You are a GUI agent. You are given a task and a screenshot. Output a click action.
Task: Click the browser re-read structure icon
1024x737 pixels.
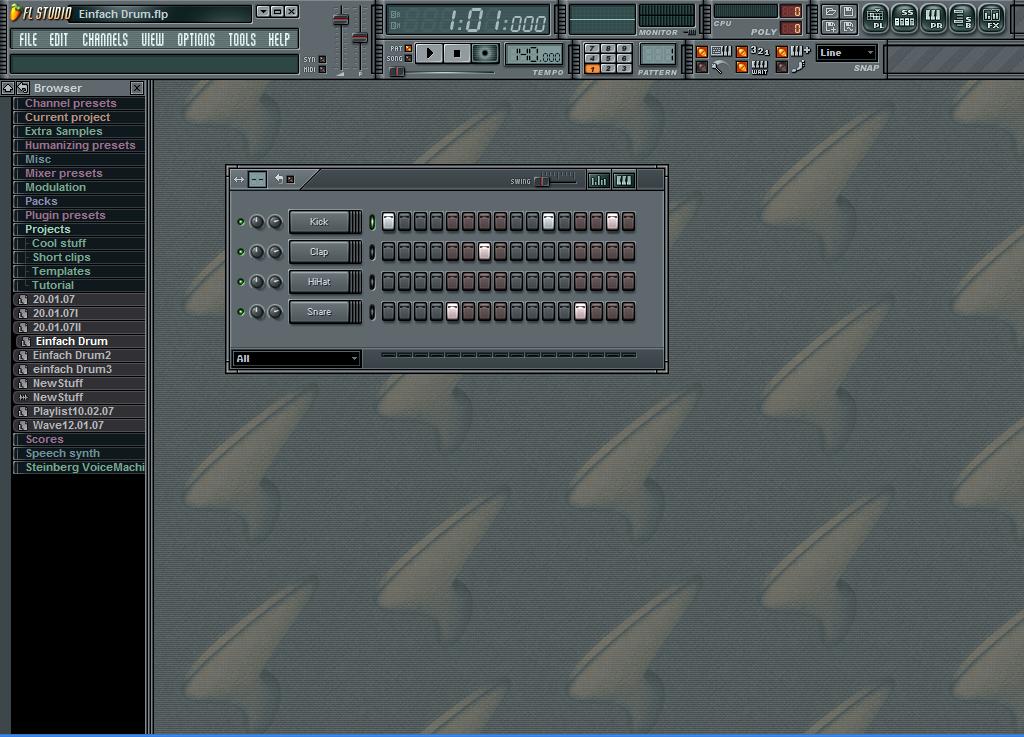pyautogui.click(x=23, y=87)
